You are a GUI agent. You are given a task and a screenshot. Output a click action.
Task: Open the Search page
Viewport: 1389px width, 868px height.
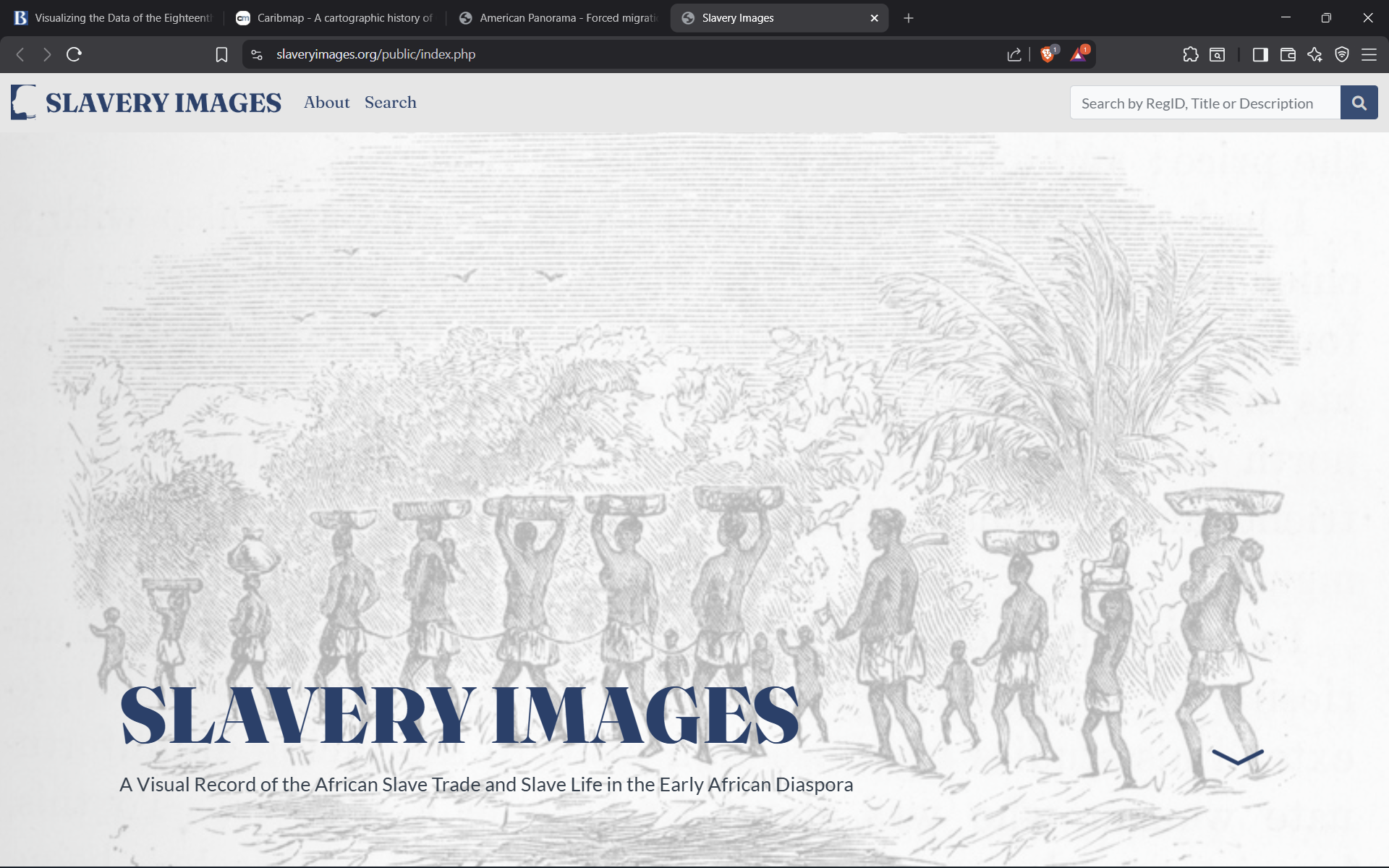[390, 102]
